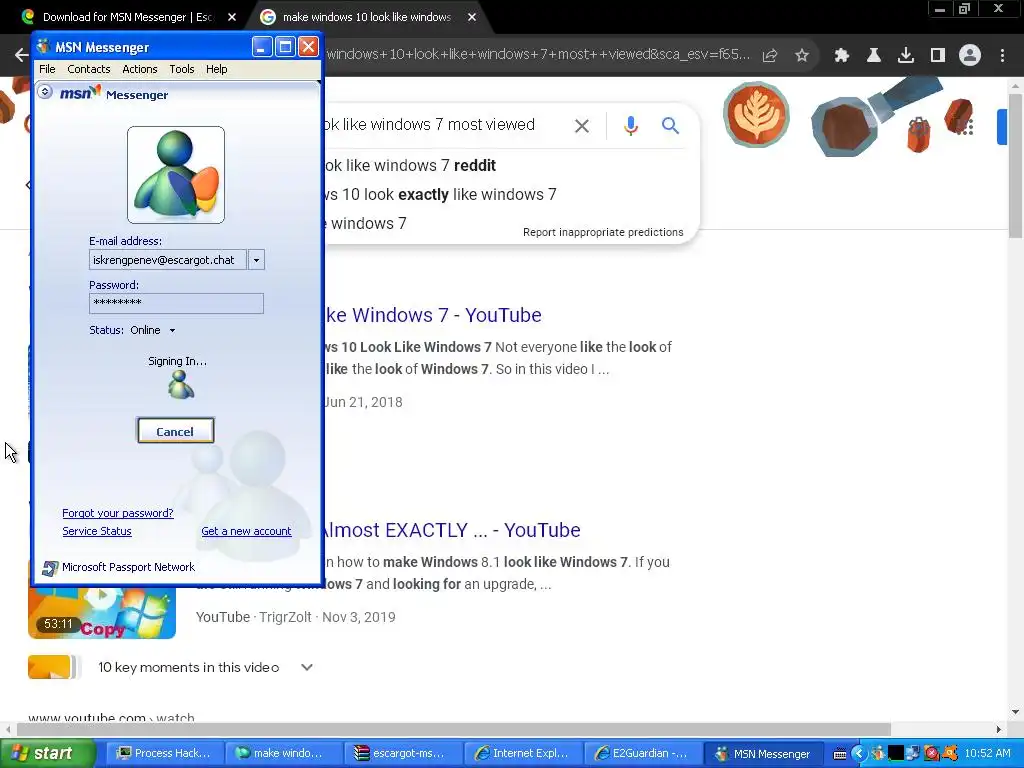The image size is (1024, 768).
Task: Expand the e-mail address dropdown arrow
Action: [257, 260]
